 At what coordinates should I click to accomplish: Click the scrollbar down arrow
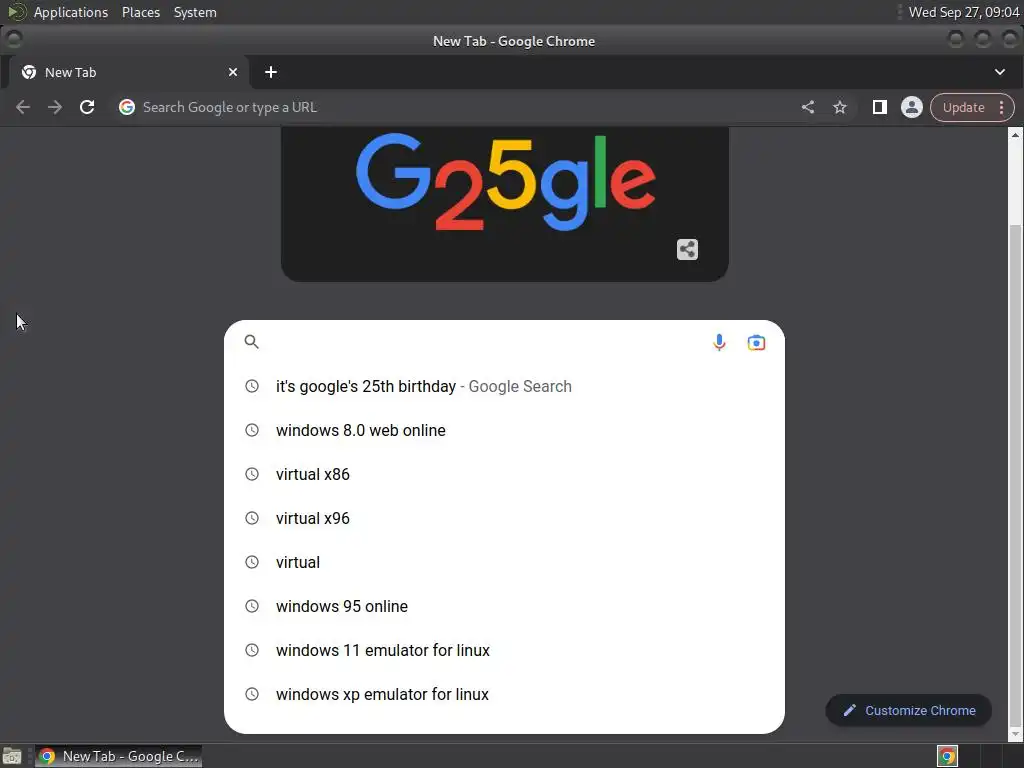click(1015, 735)
